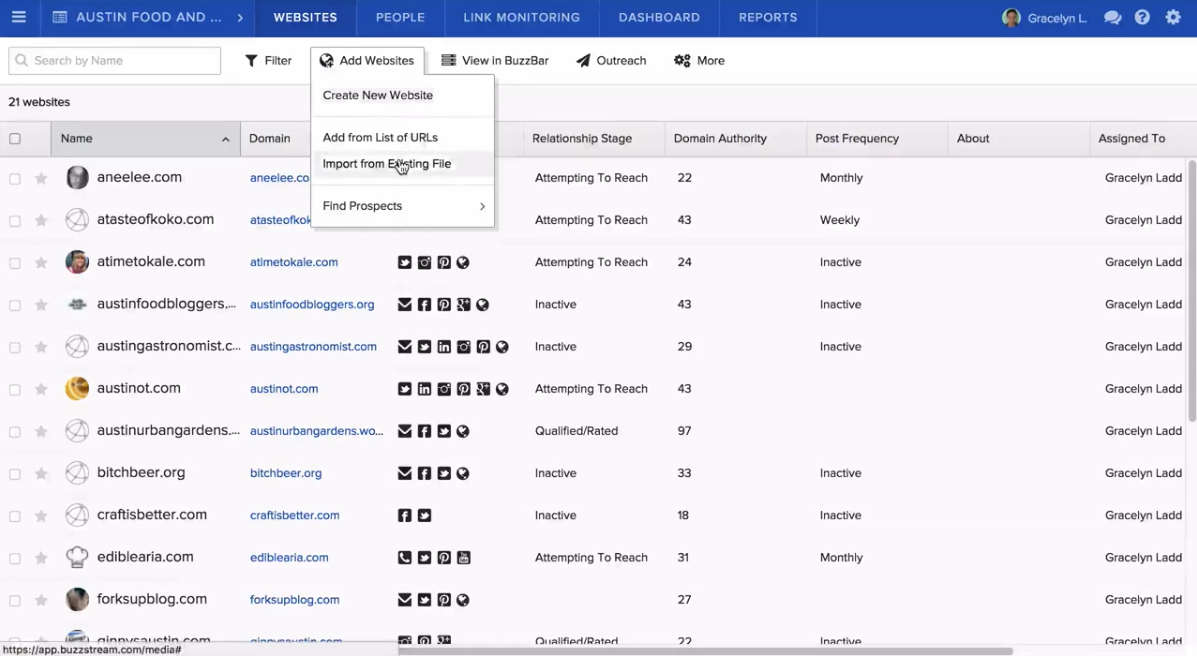Click View in BuzzBar button
Screen dimensions: 1197x656
[x=495, y=60]
